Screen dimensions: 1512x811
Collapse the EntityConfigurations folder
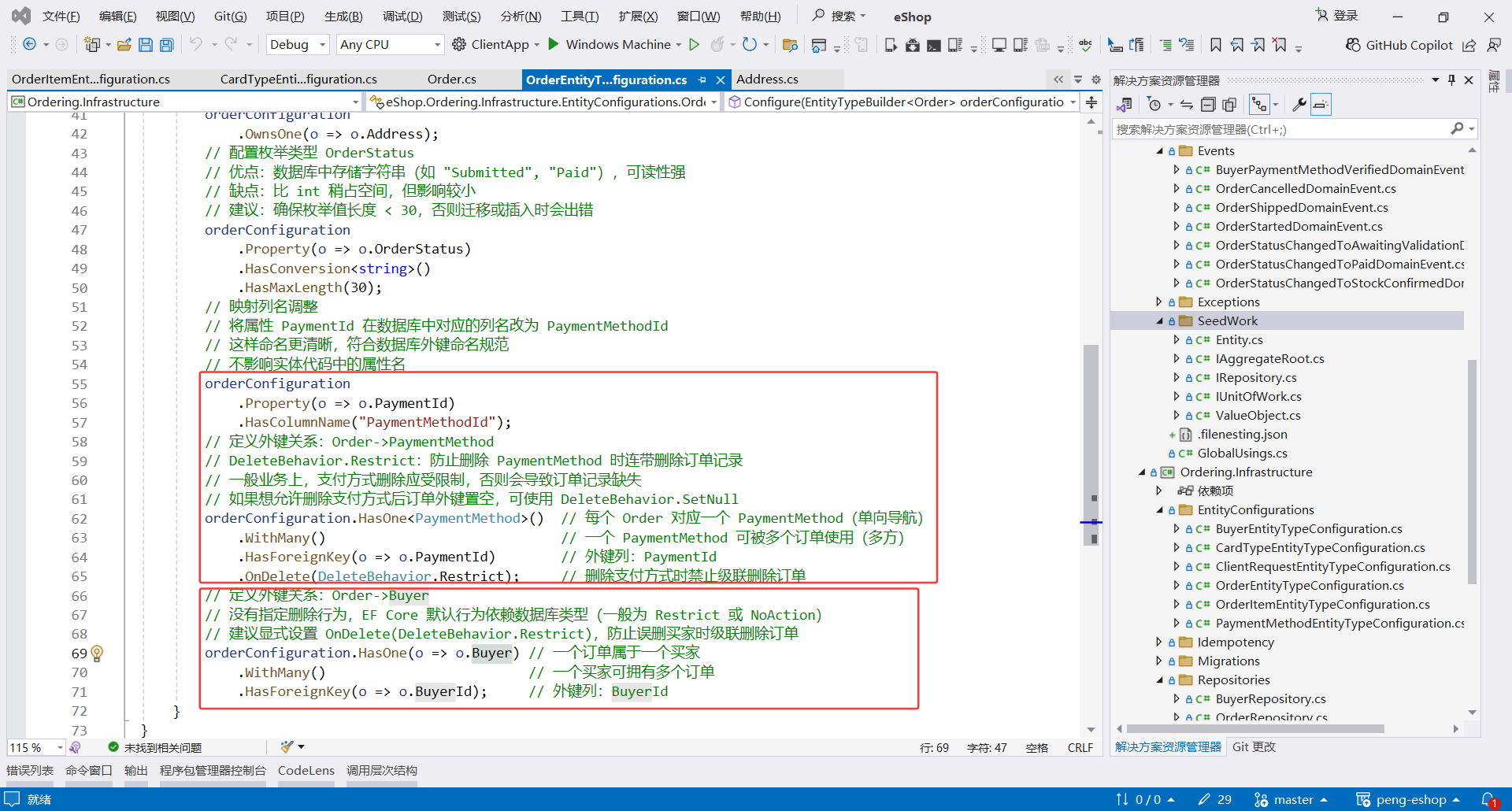pos(1159,510)
